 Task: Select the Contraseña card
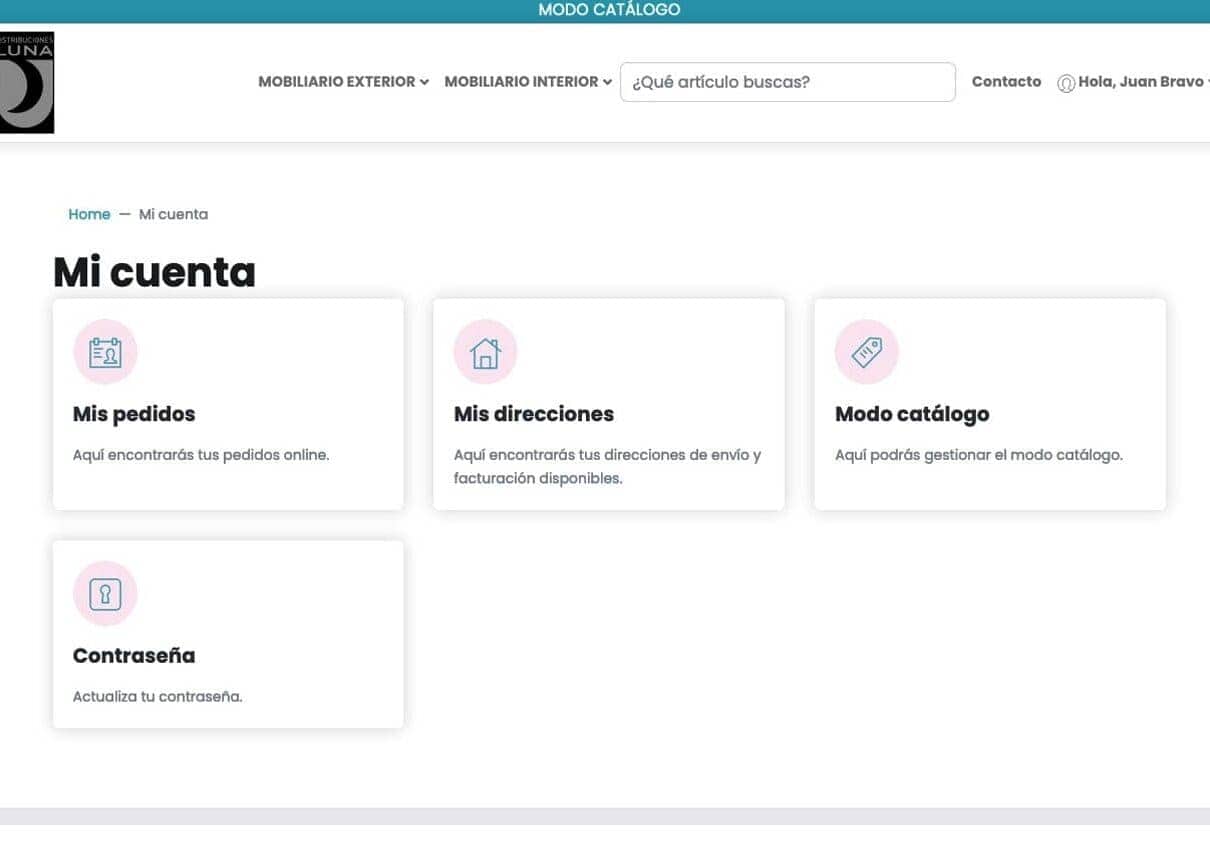(227, 634)
